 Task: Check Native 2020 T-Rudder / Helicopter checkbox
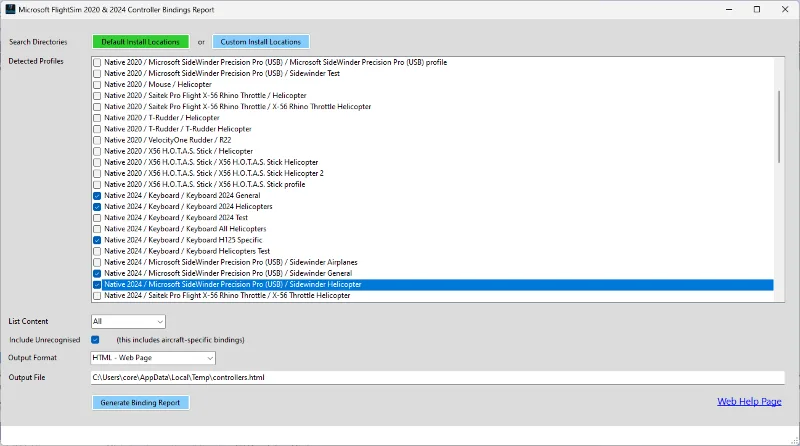97,118
